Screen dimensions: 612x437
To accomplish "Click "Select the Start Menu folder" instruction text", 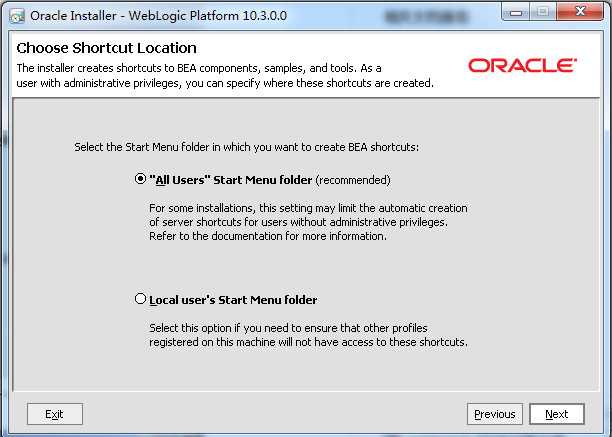I will click(246, 147).
